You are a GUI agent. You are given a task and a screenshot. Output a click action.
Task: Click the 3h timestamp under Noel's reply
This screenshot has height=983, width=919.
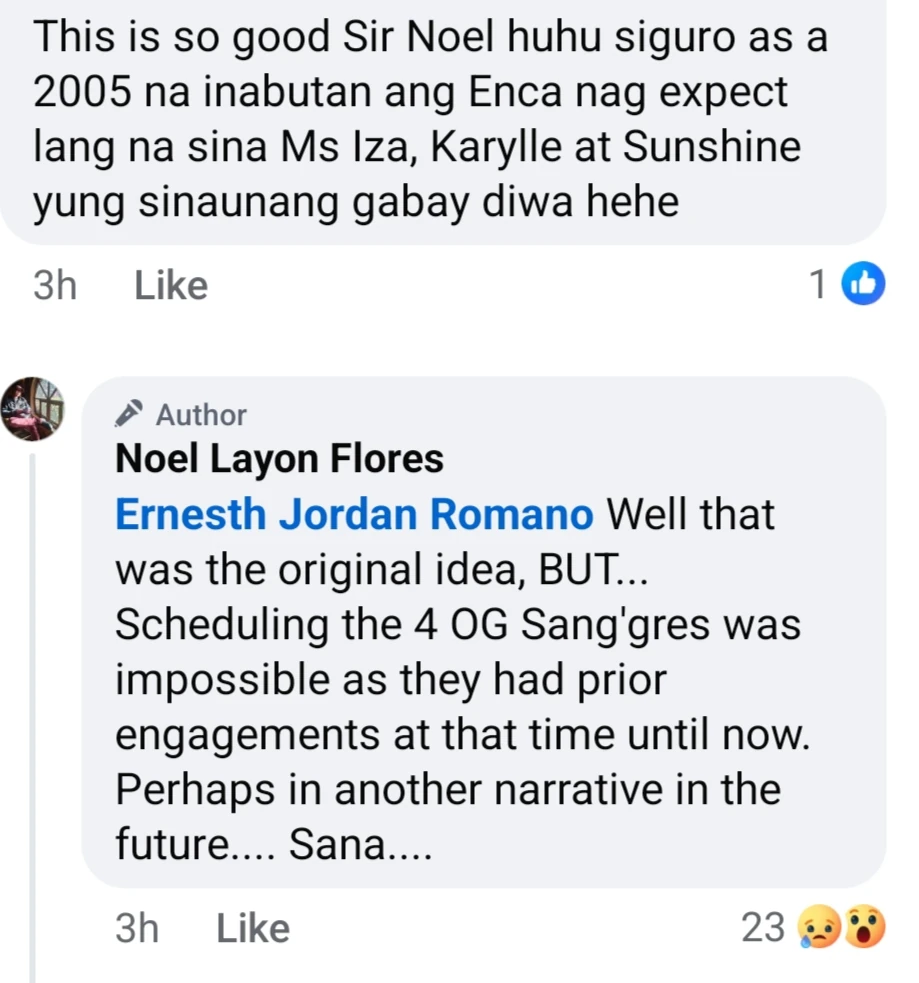[137, 929]
